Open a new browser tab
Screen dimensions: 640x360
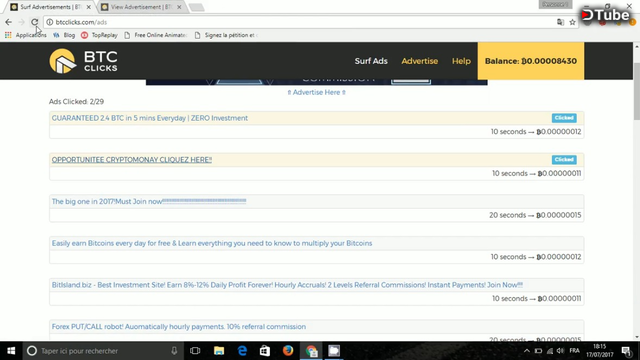[196, 7]
